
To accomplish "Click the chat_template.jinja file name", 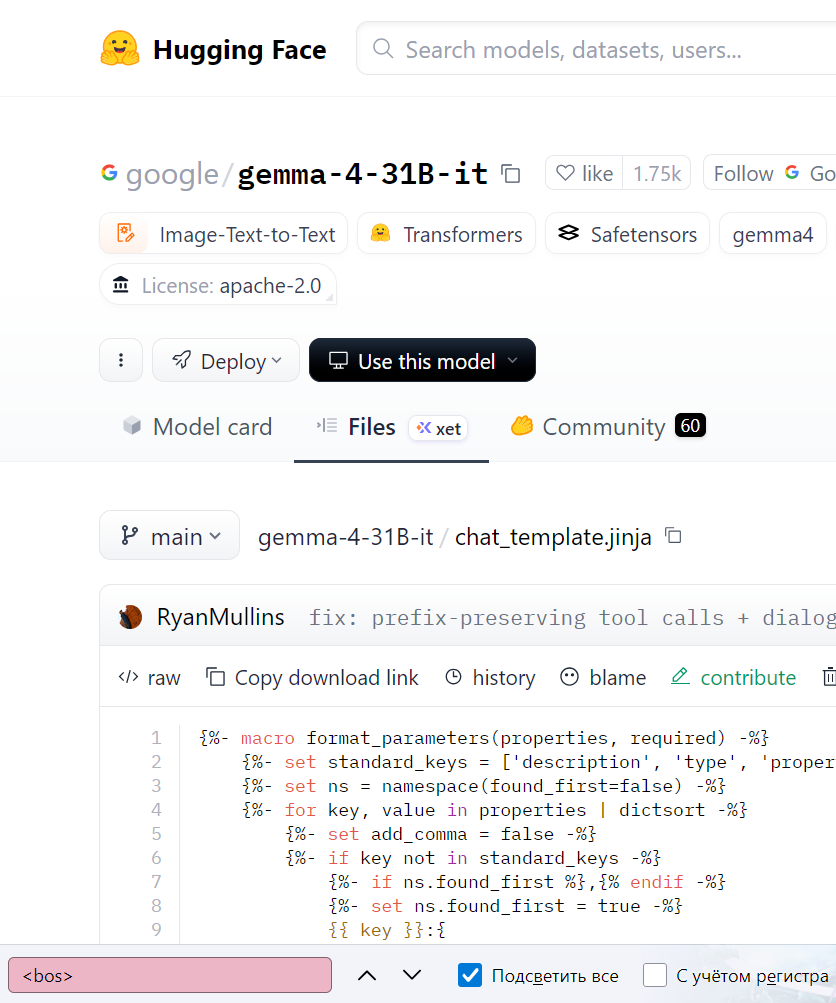I will [x=553, y=537].
